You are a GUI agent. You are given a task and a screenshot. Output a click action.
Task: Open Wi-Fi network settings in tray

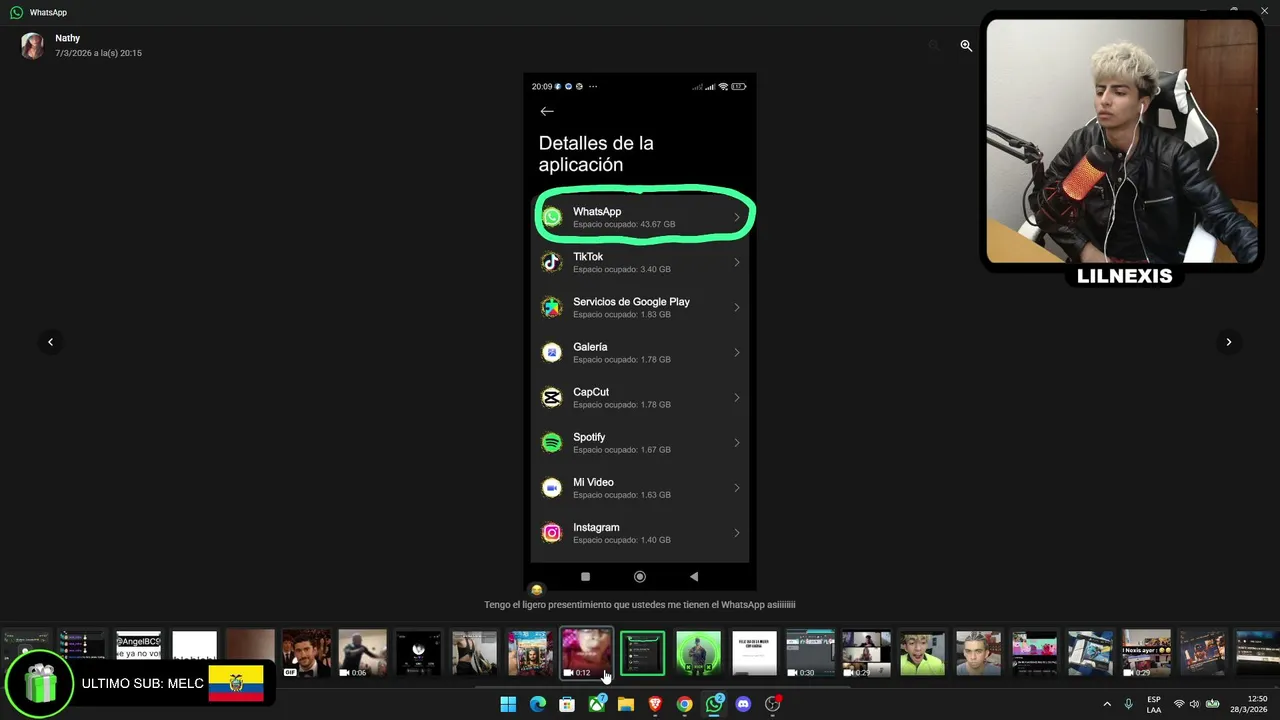1179,704
